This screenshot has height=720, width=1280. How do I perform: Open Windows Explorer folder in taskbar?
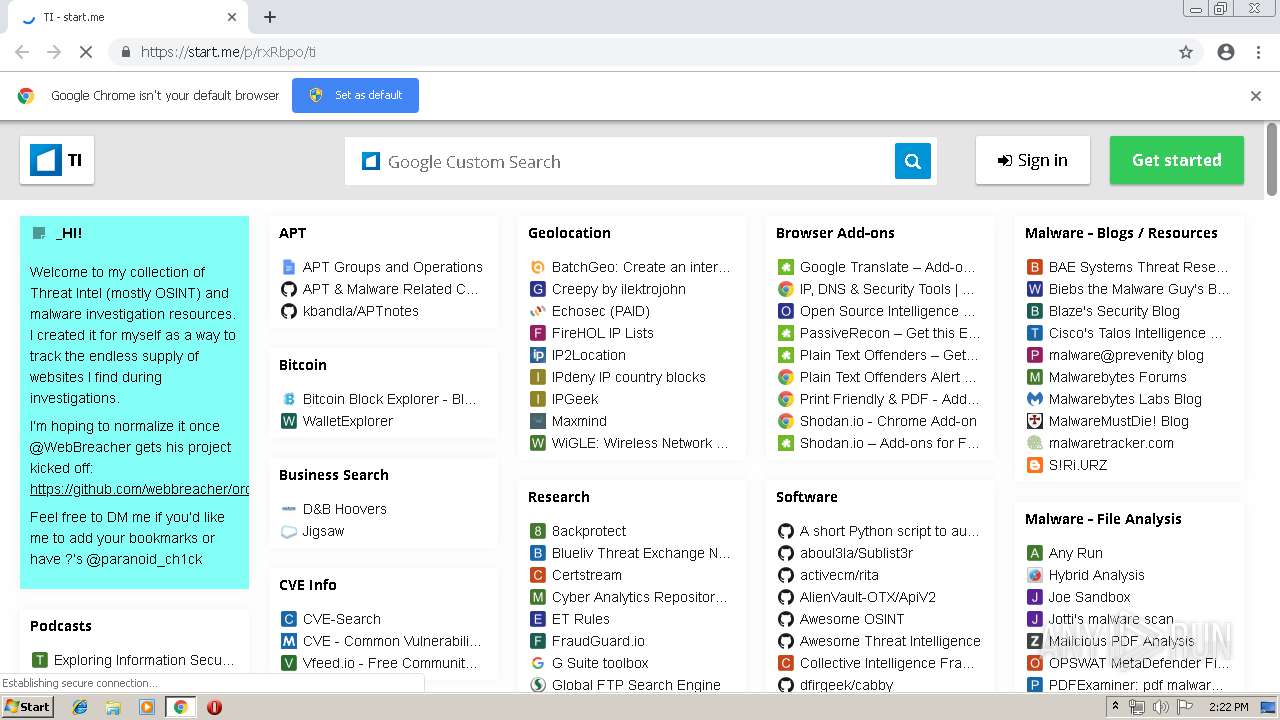click(113, 707)
